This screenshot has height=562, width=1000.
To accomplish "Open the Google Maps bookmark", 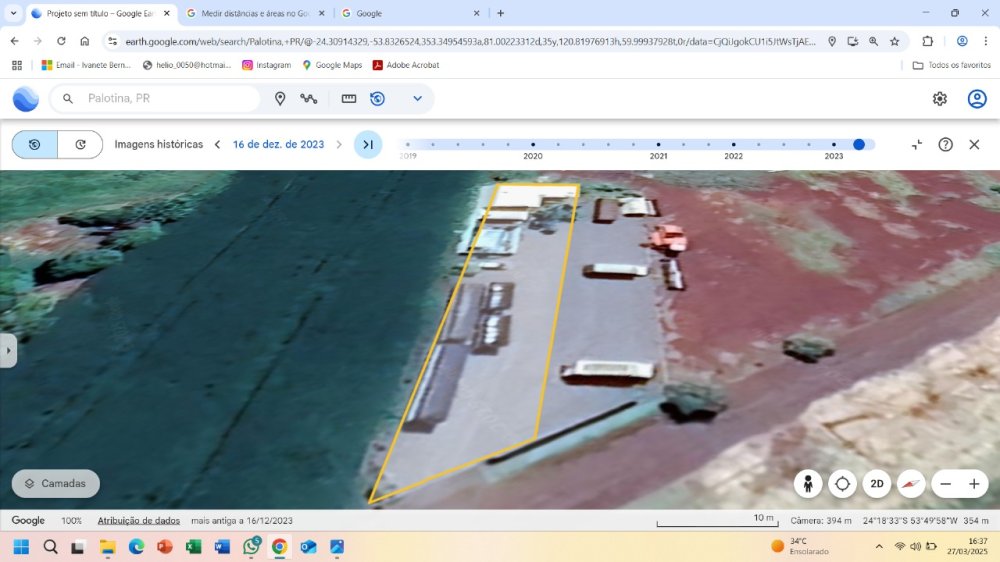I will [332, 65].
